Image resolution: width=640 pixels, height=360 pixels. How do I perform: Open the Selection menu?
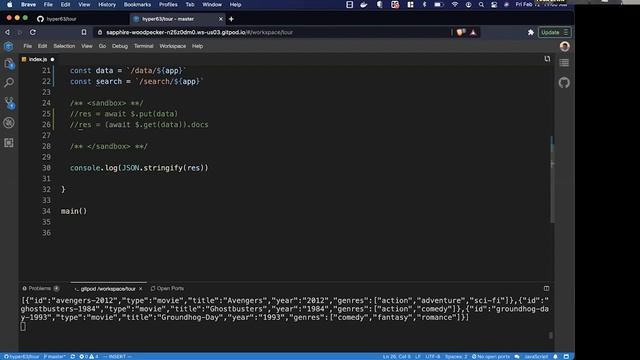(x=64, y=46)
